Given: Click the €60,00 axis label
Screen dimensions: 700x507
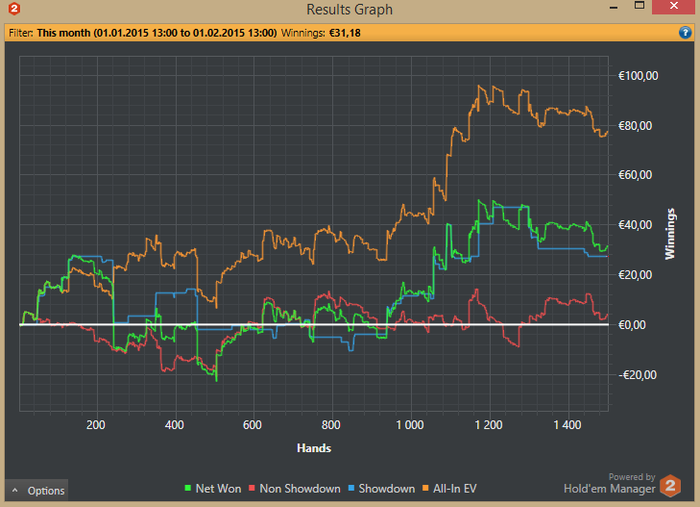Looking at the screenshot, I should click(x=635, y=175).
